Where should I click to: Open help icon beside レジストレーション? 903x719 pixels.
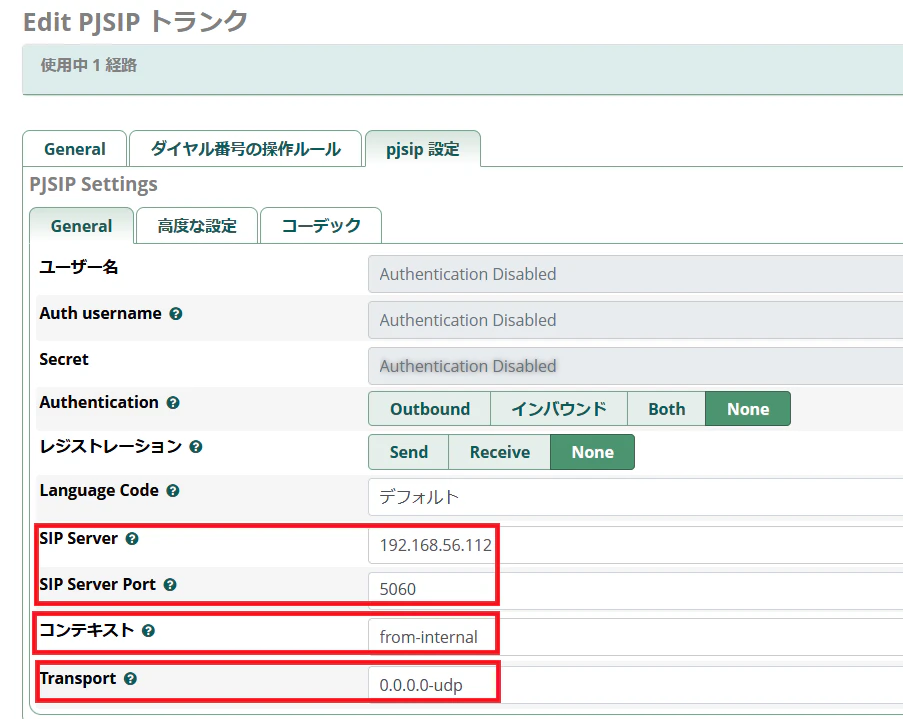click(x=196, y=446)
